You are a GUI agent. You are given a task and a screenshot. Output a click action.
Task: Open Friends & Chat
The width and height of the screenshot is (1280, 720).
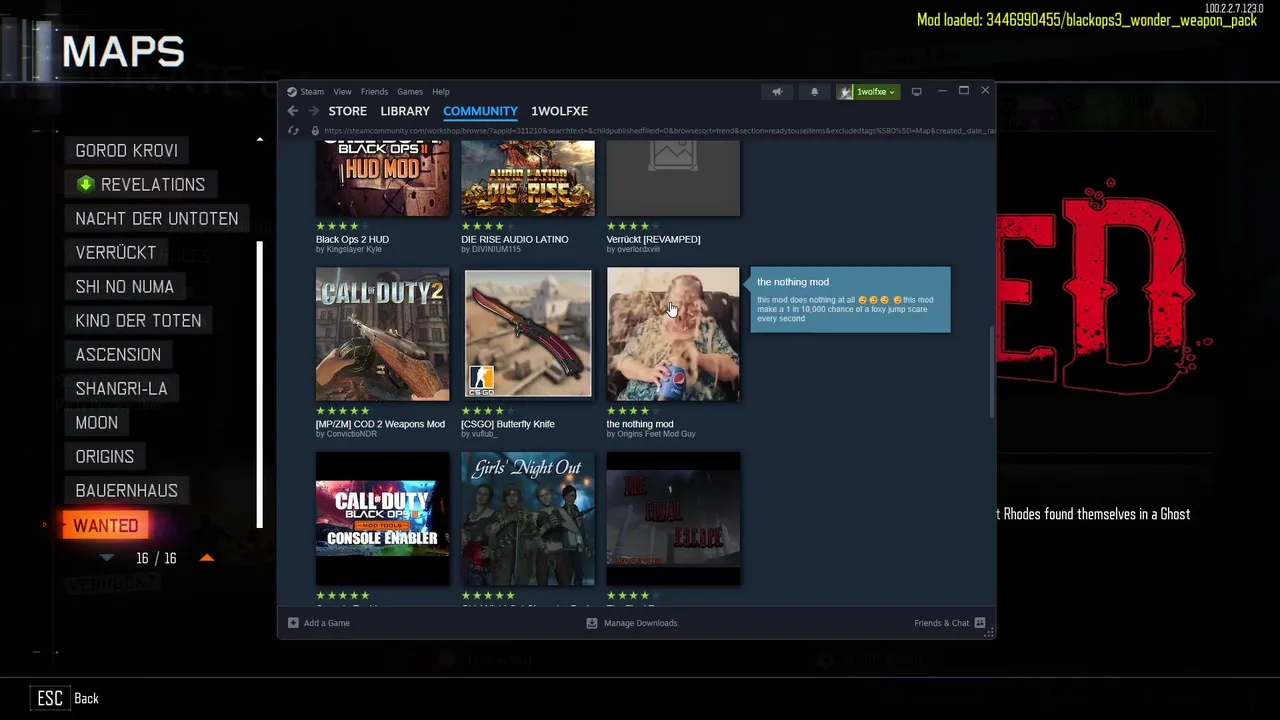pos(941,623)
